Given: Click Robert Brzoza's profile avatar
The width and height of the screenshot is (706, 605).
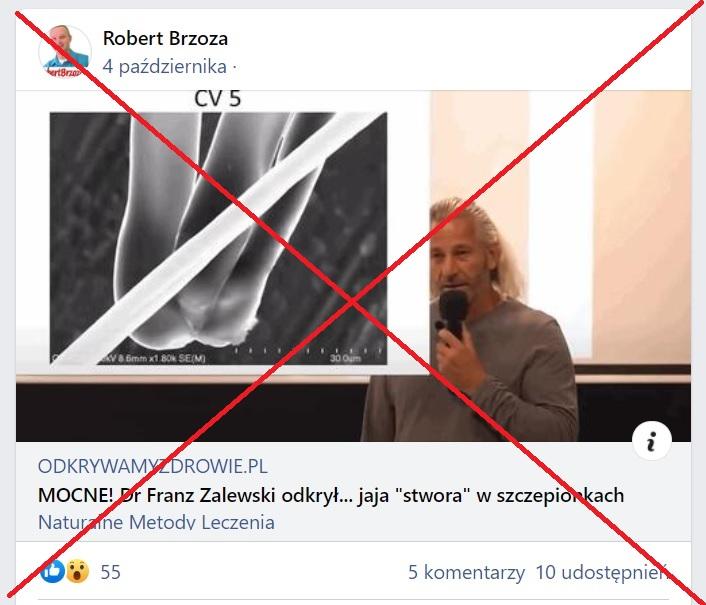Looking at the screenshot, I should (x=65, y=51).
